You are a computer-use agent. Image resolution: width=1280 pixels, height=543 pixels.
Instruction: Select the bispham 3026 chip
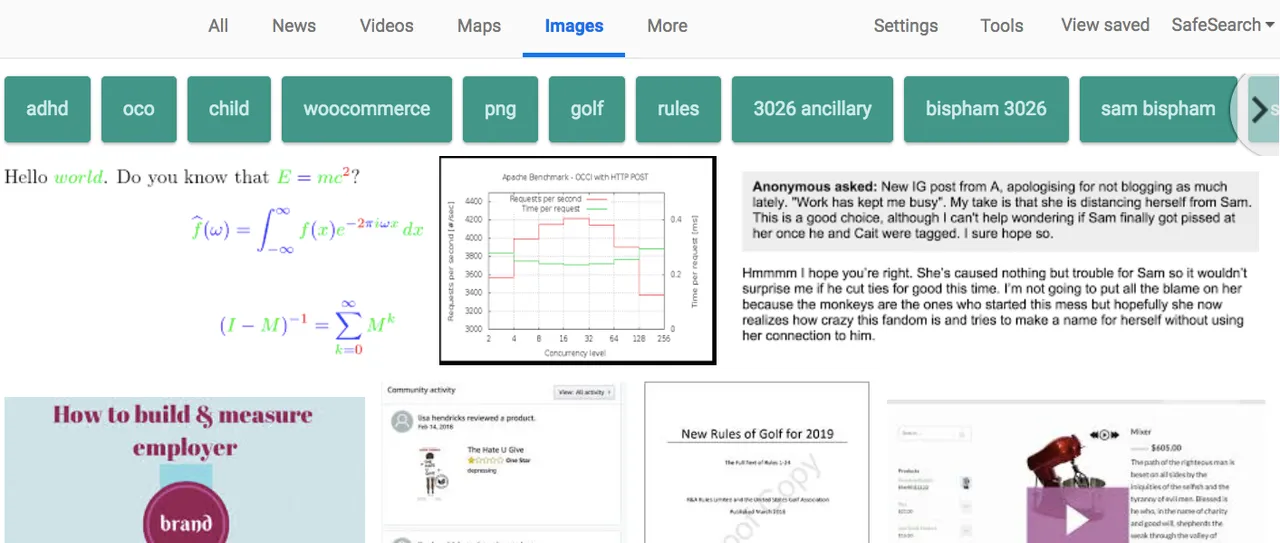(986, 109)
